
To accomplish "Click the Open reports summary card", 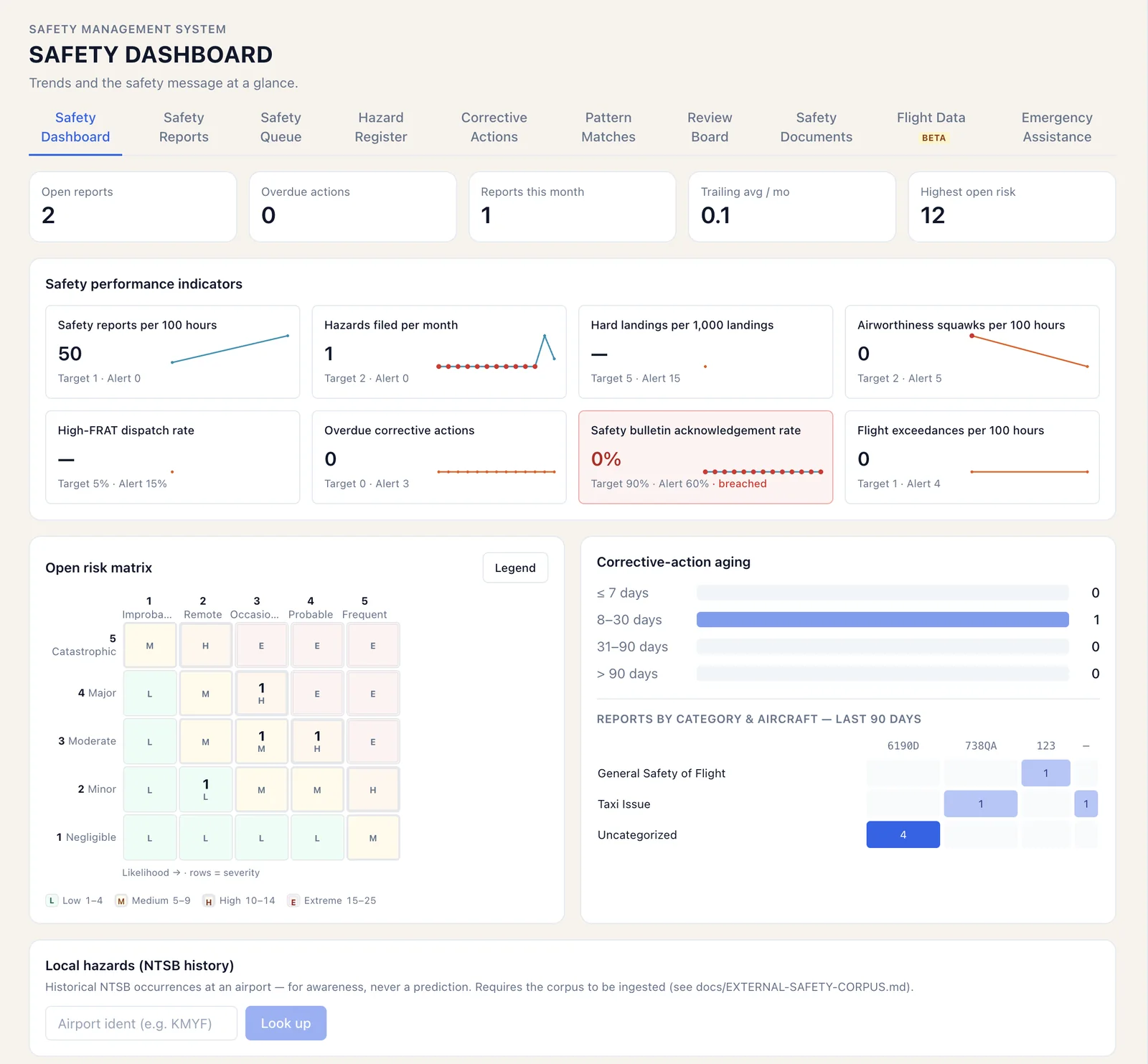I will (x=133, y=207).
